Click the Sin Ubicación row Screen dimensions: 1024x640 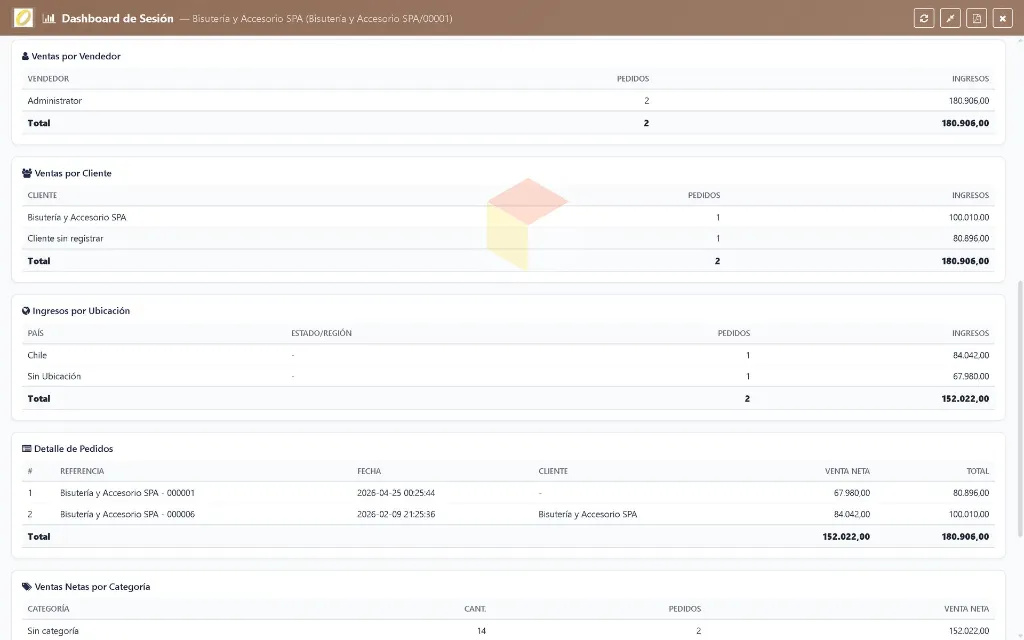(508, 376)
